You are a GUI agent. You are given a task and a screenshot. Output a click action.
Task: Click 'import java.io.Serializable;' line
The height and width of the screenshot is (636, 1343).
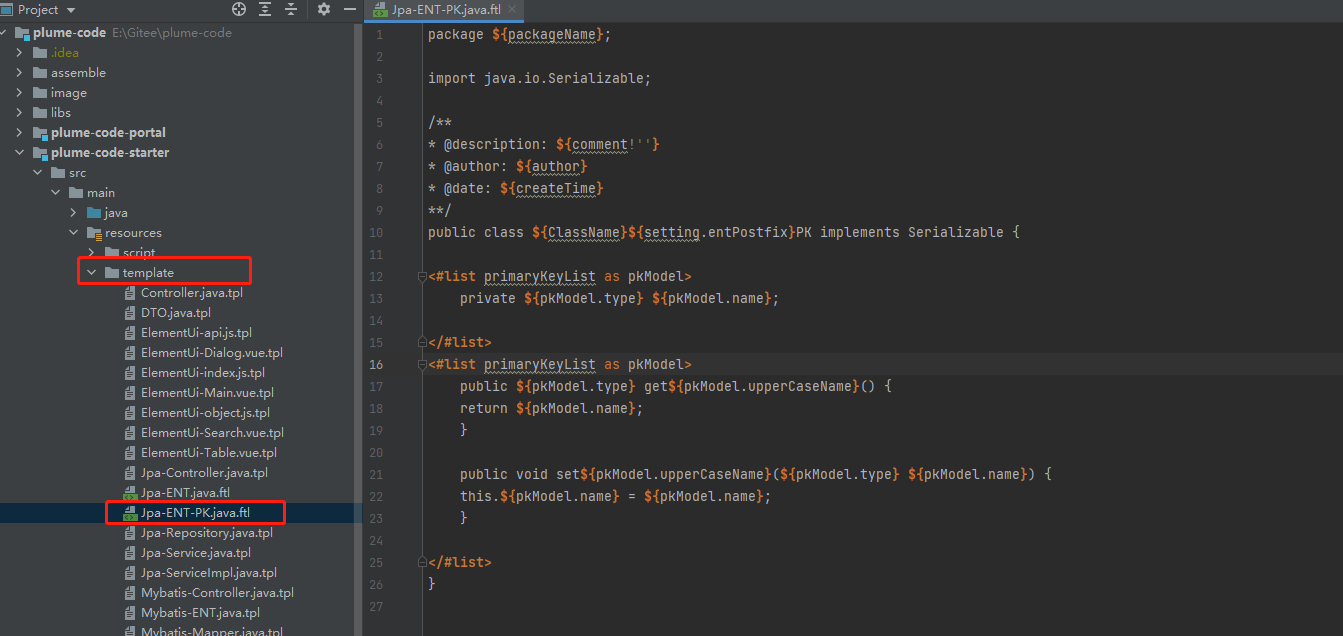(x=539, y=78)
